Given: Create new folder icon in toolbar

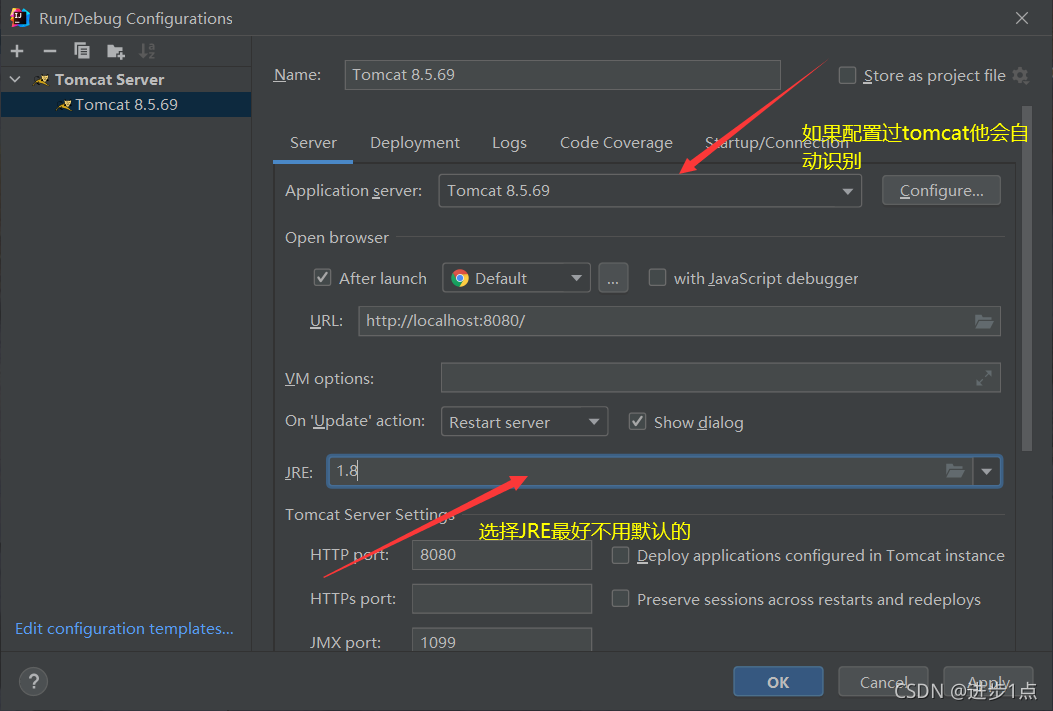Looking at the screenshot, I should point(116,51).
